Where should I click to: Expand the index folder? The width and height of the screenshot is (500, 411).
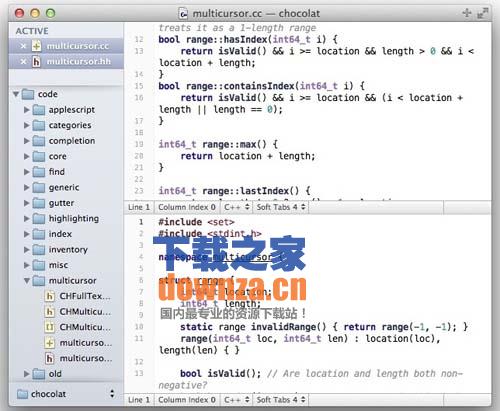(27, 234)
